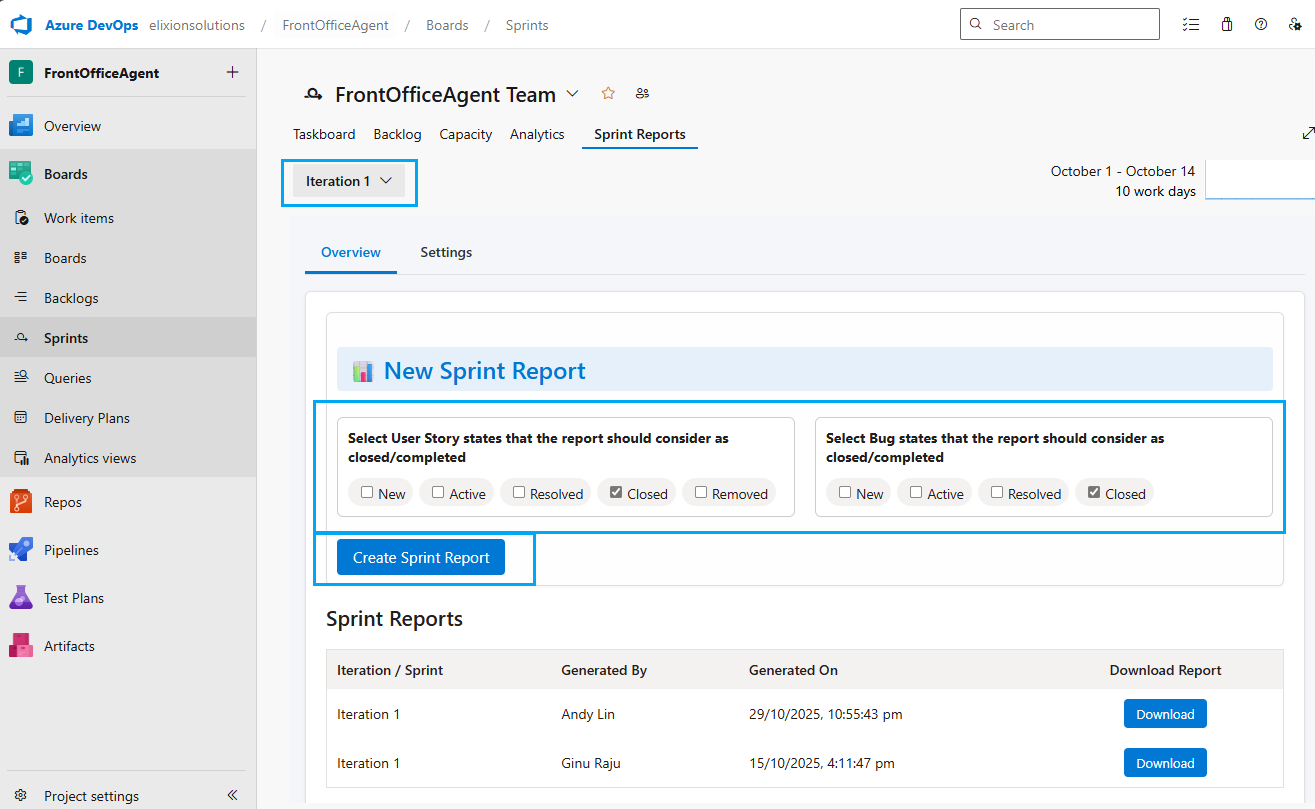The height and width of the screenshot is (809, 1315).
Task: Check the Resolved User Story state checkbox
Action: coord(519,492)
